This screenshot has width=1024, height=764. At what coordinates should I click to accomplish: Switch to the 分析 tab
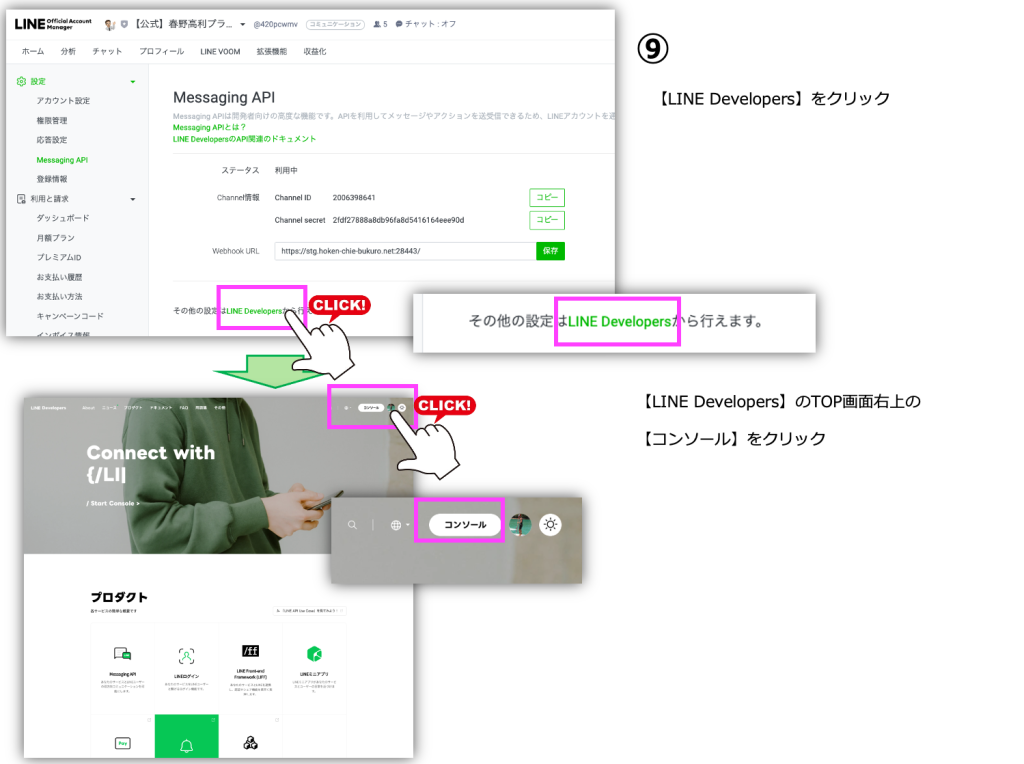[68, 52]
